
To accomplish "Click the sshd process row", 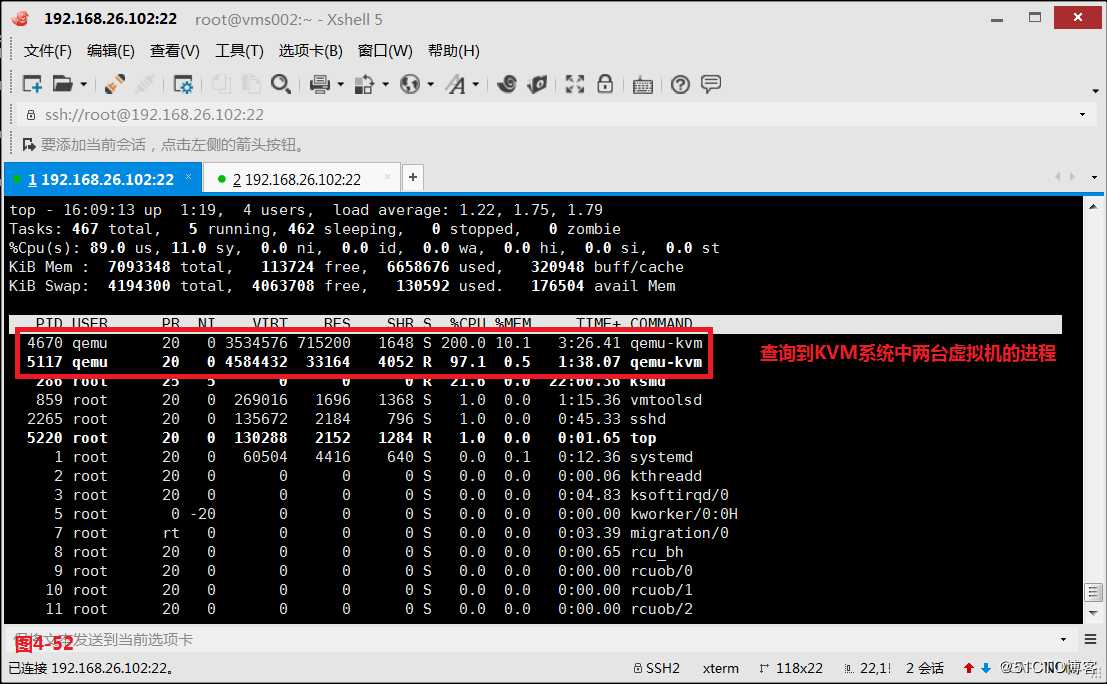I will [364, 419].
